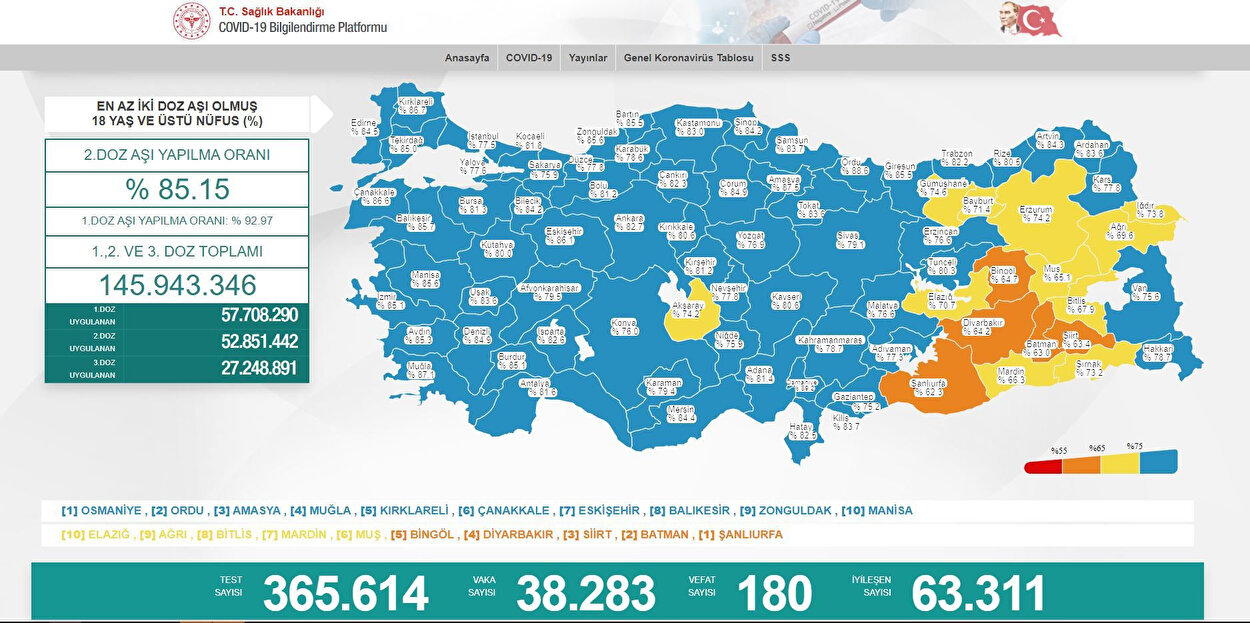Open the SSS menu item

780,58
